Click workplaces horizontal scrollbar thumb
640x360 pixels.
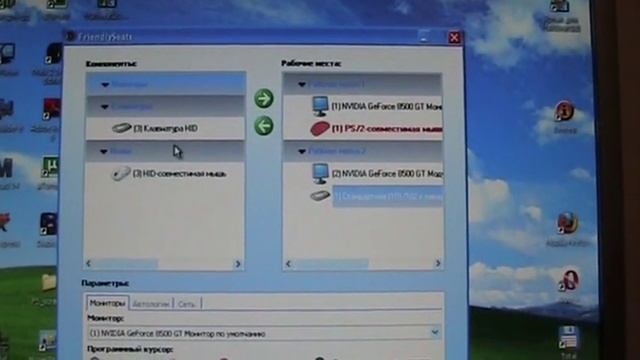(x=331, y=264)
